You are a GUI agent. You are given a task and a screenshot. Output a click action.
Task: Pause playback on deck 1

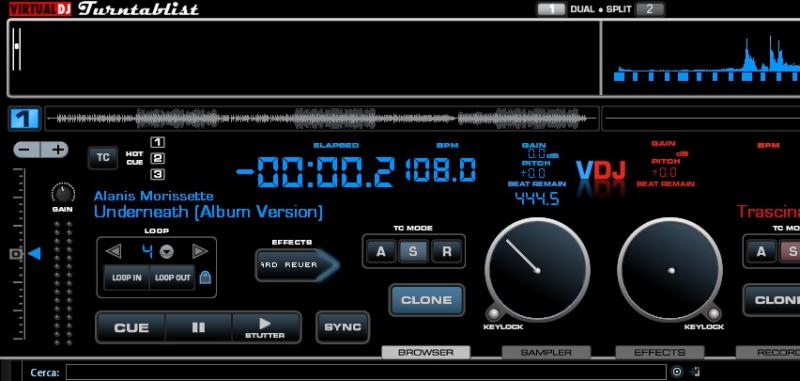[198, 327]
